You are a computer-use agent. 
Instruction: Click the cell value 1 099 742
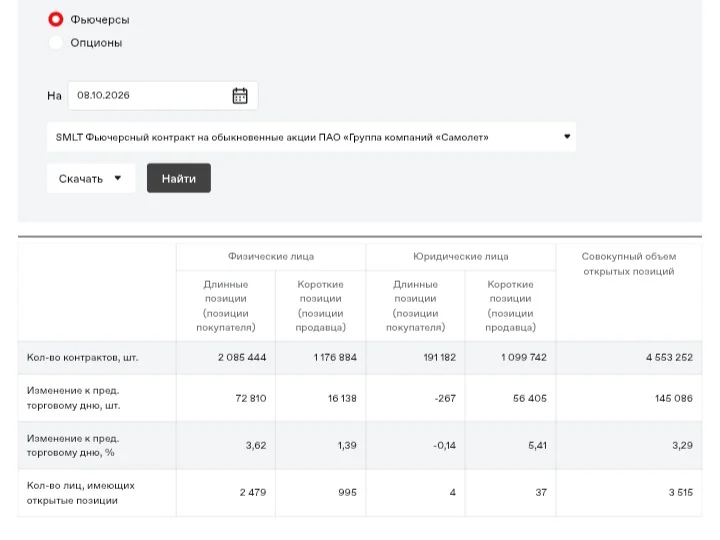524,357
